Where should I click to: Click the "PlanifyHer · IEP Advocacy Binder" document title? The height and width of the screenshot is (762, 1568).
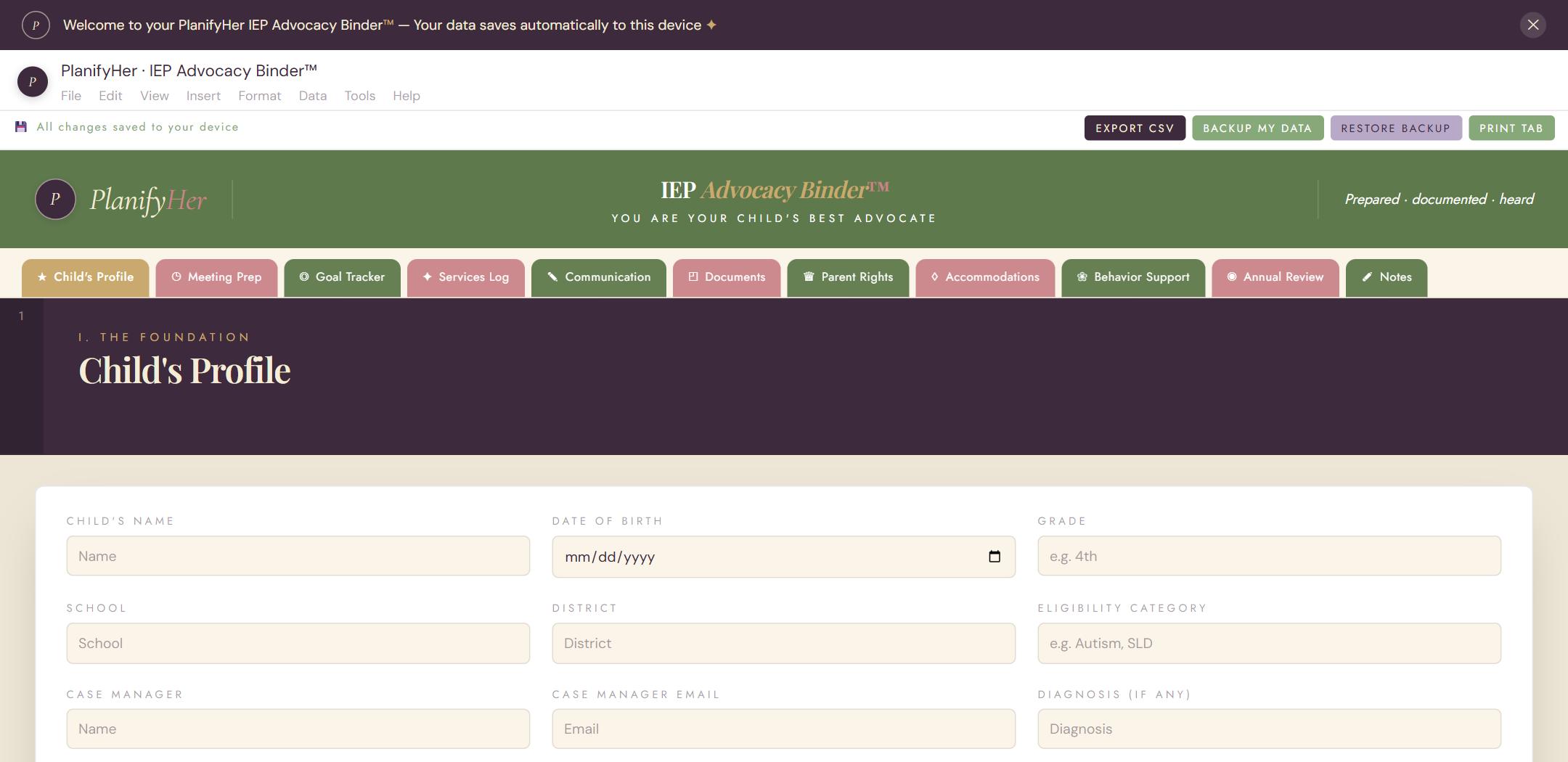[x=189, y=70]
